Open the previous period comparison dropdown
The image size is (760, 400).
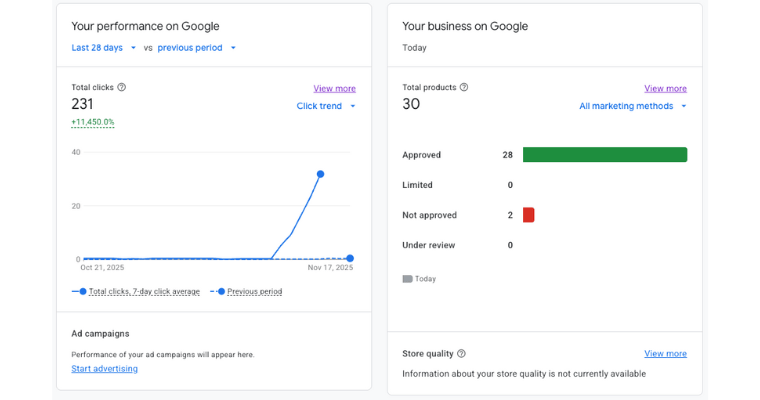tap(197, 47)
